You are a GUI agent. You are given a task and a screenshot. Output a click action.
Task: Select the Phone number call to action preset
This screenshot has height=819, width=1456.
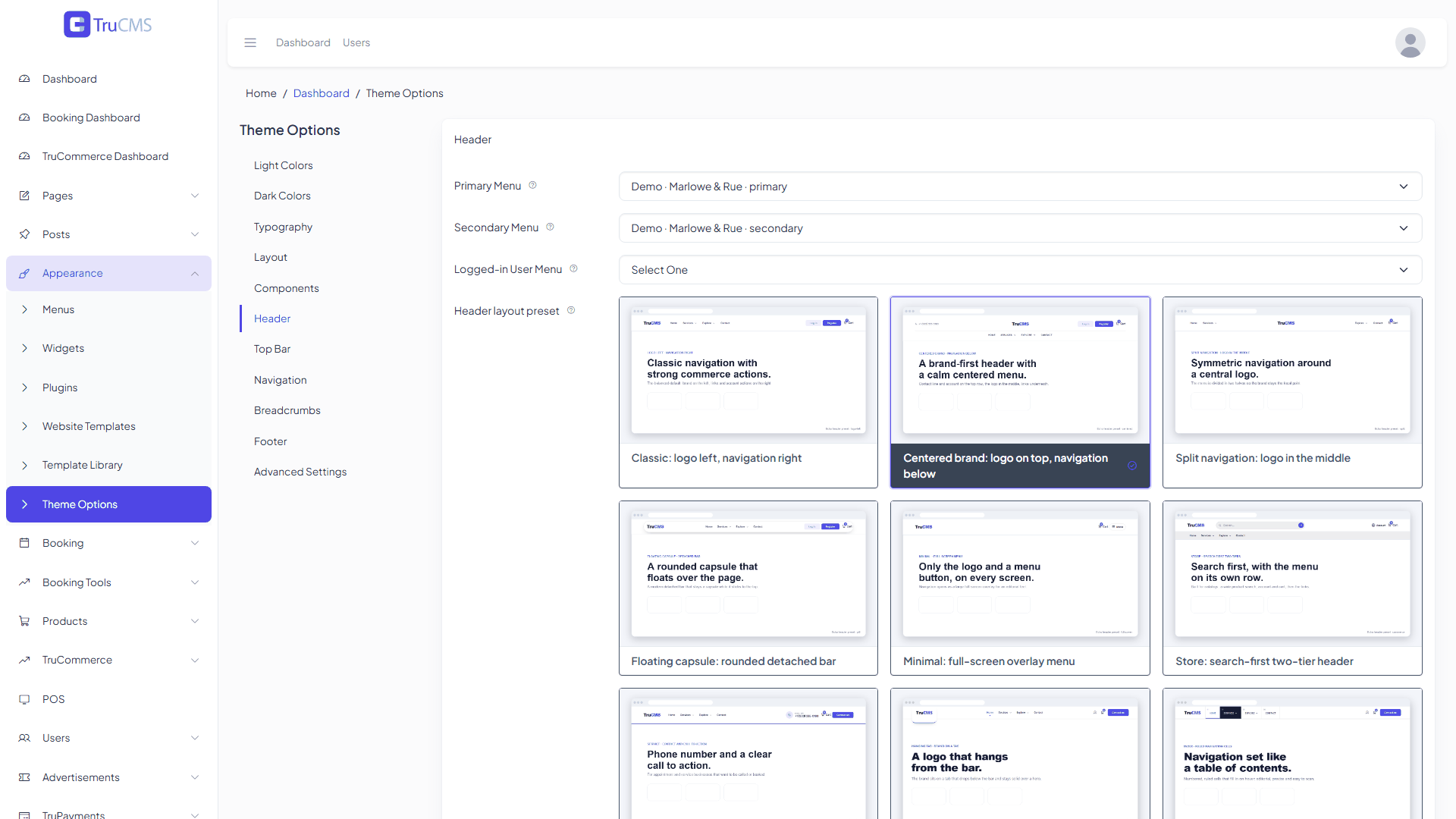click(748, 754)
